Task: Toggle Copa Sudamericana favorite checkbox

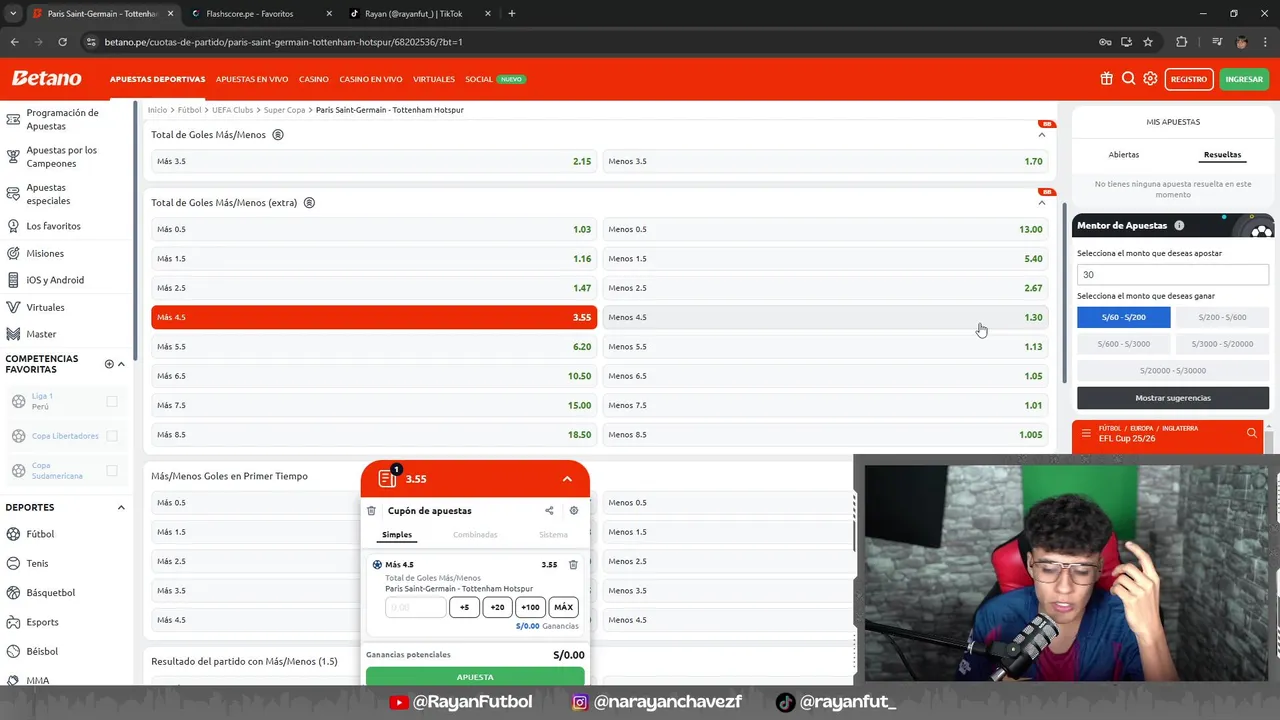Action: (x=112, y=471)
